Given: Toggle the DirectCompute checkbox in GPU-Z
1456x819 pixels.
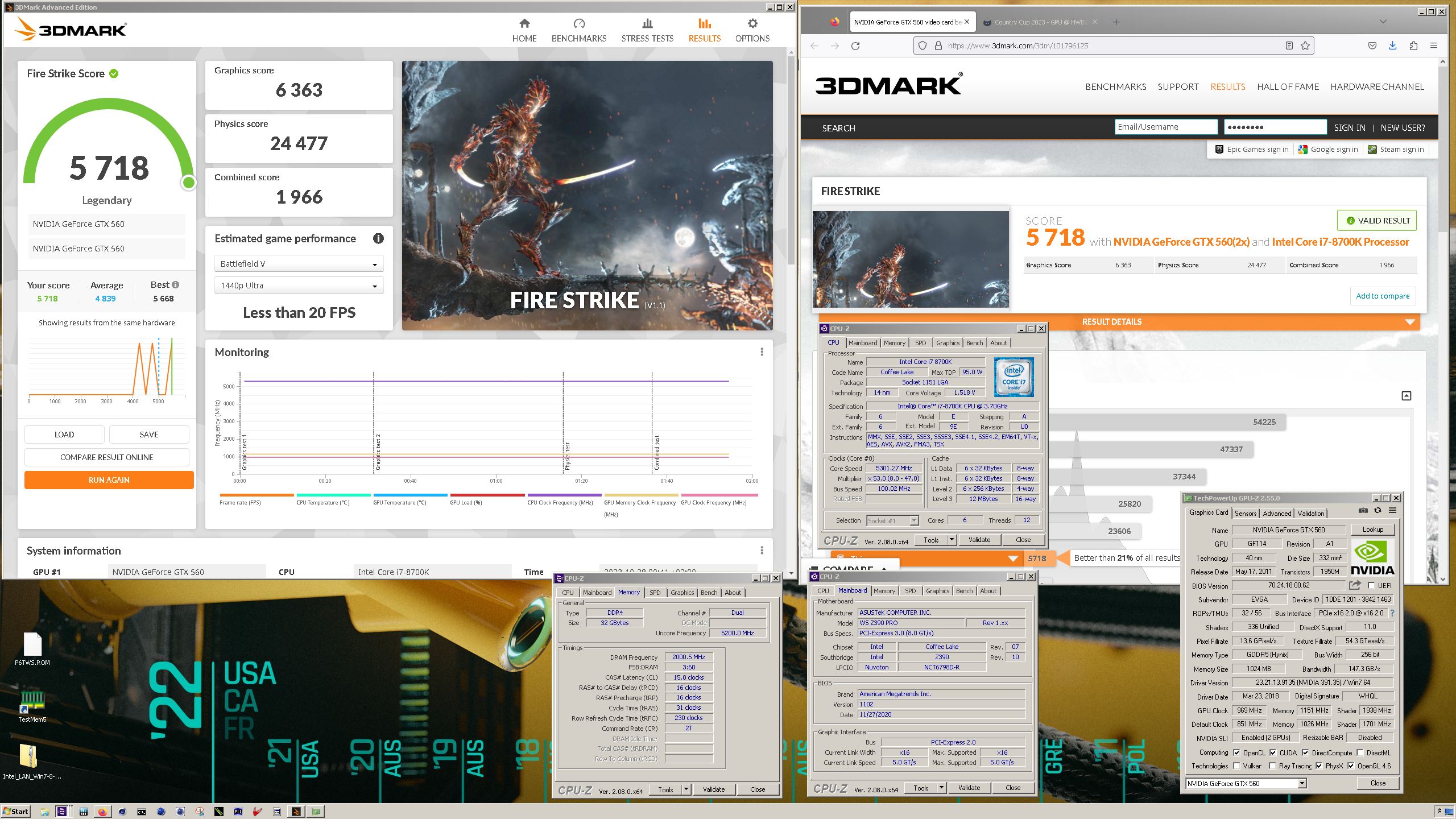Looking at the screenshot, I should [1305, 752].
